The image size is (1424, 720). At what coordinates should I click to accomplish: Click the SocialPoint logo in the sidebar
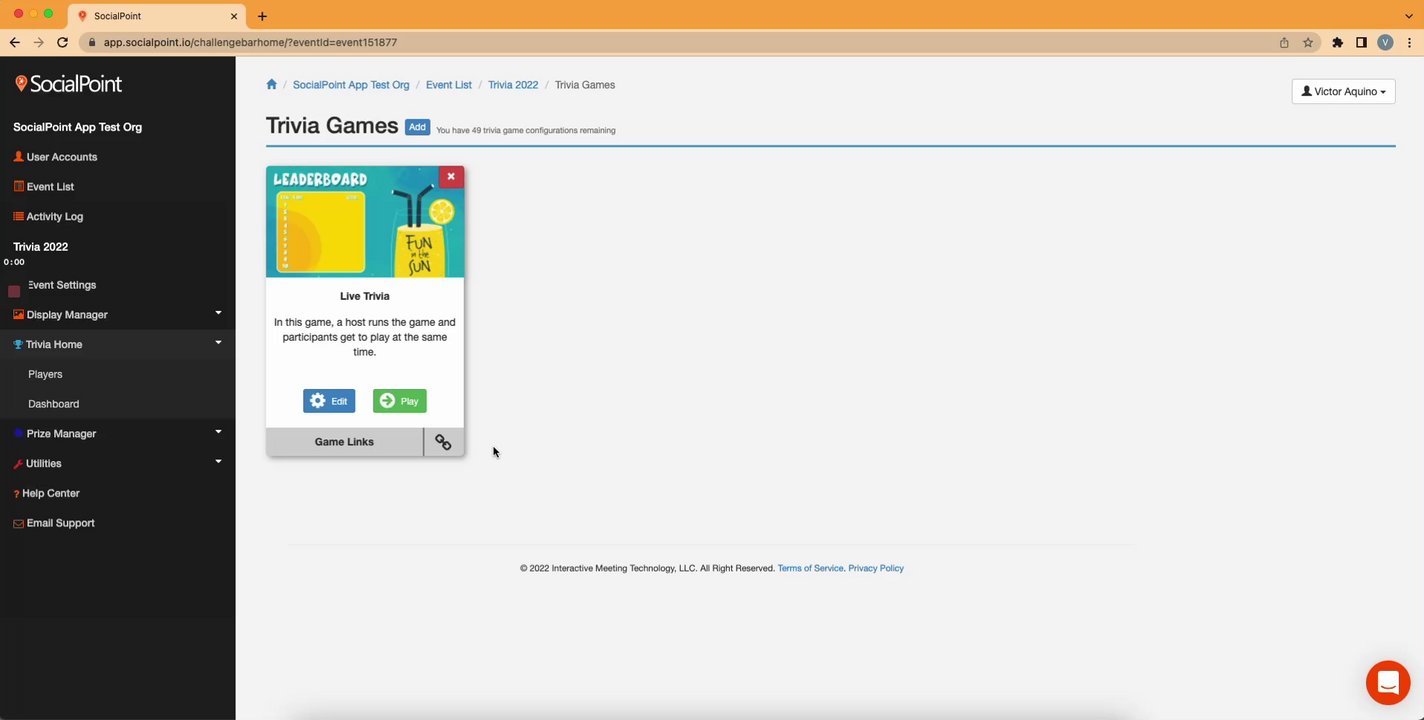(x=69, y=84)
